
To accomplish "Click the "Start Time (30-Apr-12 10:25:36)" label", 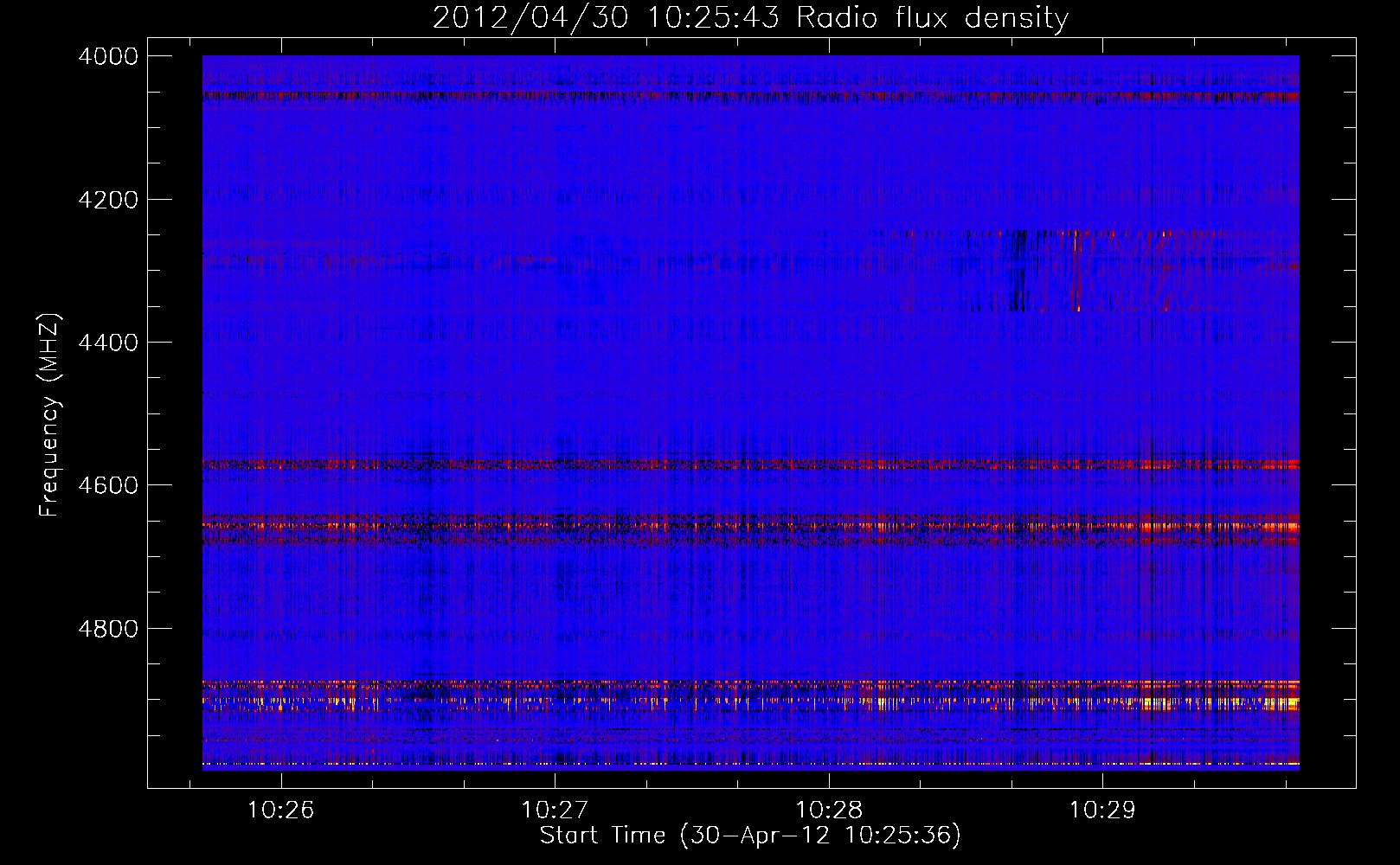I will pyautogui.click(x=750, y=836).
